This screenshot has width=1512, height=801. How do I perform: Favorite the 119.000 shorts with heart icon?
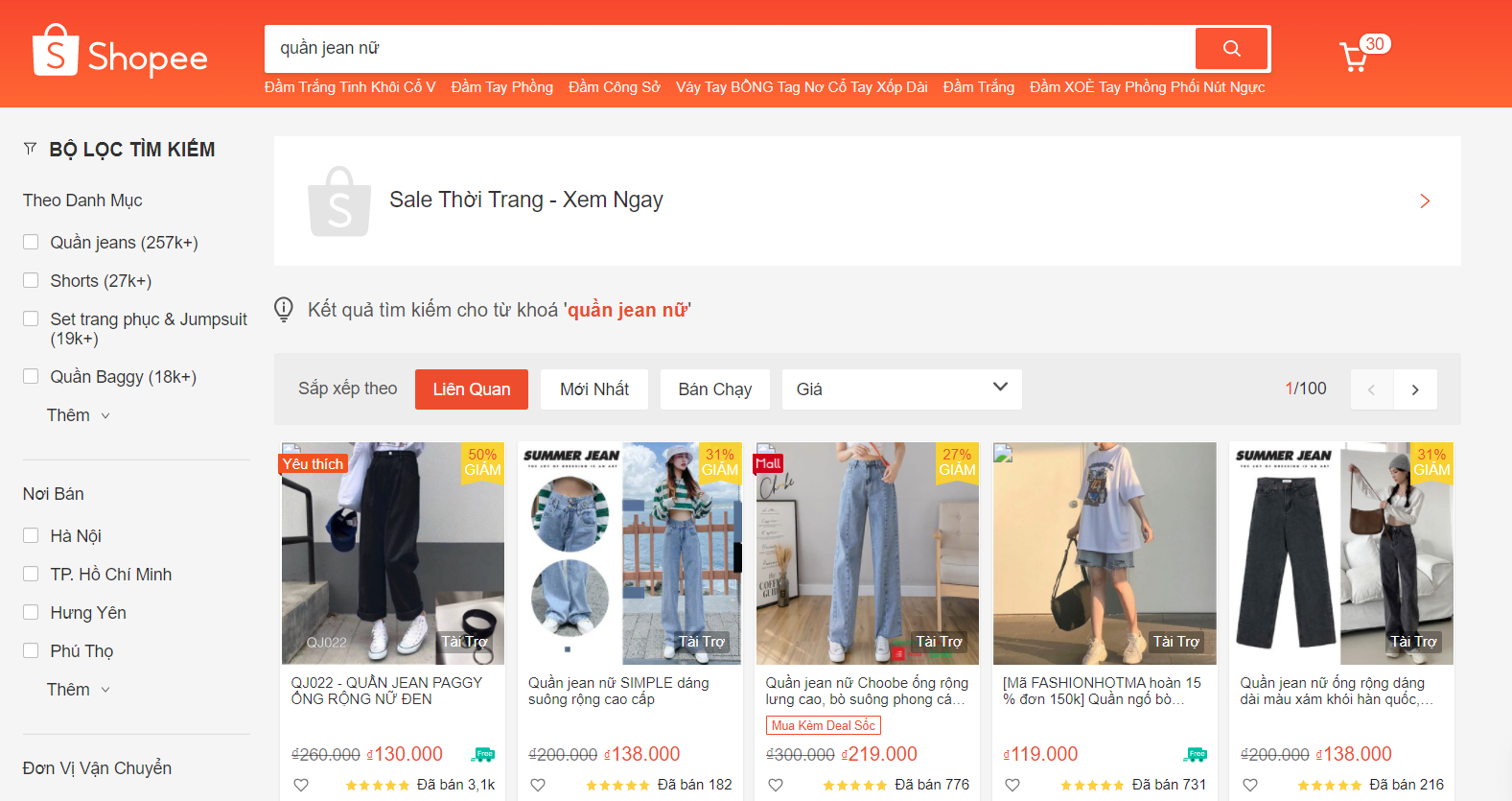[1012, 785]
